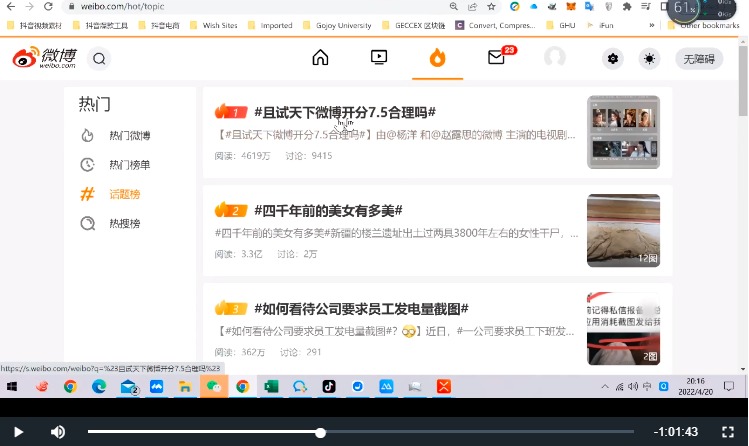The image size is (749, 446).
Task: Select 热门微博 in the left sidebar
Action: [x=129, y=136]
